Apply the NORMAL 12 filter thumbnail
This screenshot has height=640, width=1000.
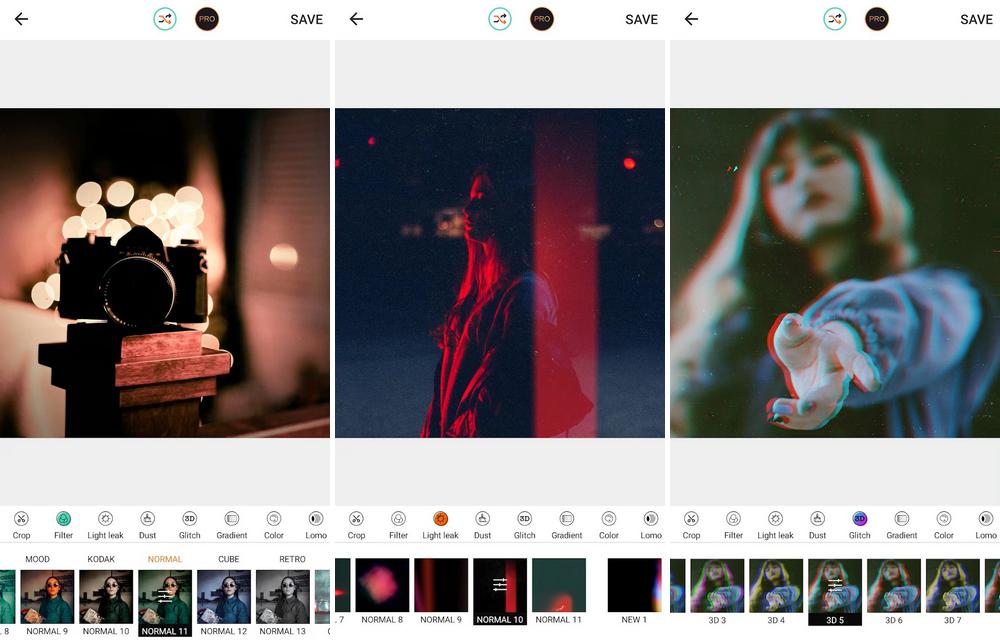tap(224, 596)
